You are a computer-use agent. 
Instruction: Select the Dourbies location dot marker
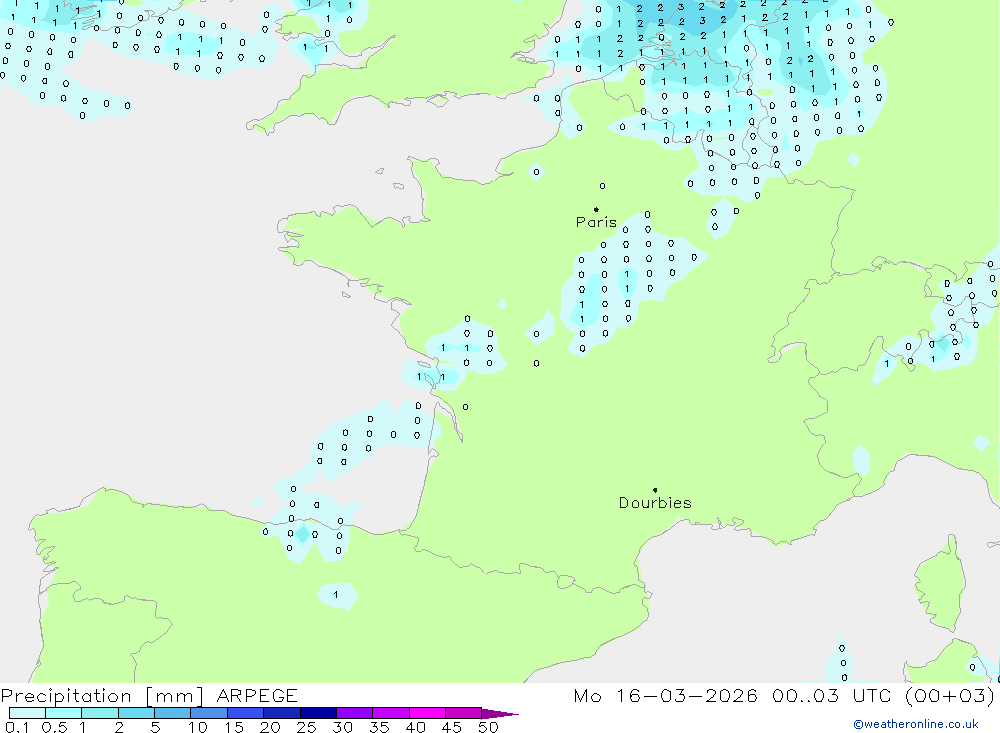click(x=655, y=490)
